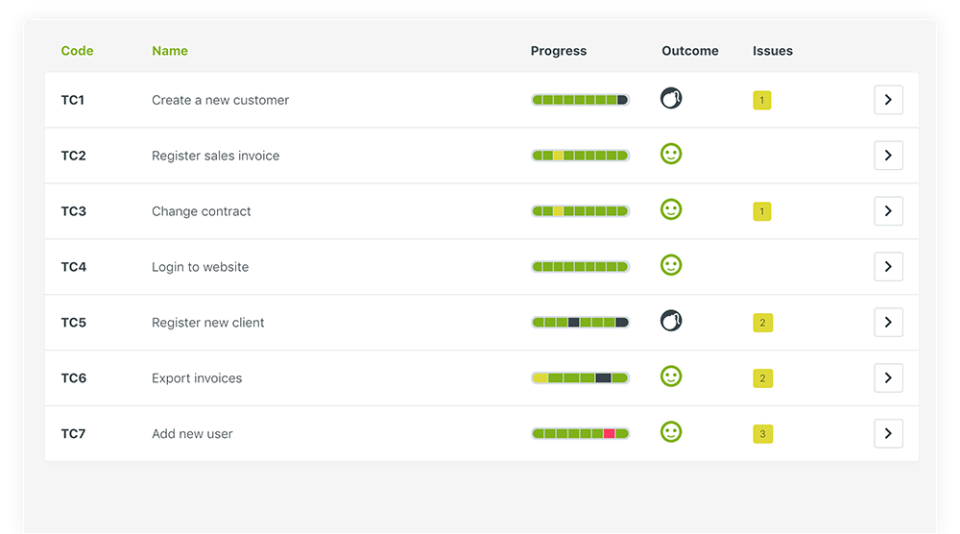Select the TC4 code cell

73,266
